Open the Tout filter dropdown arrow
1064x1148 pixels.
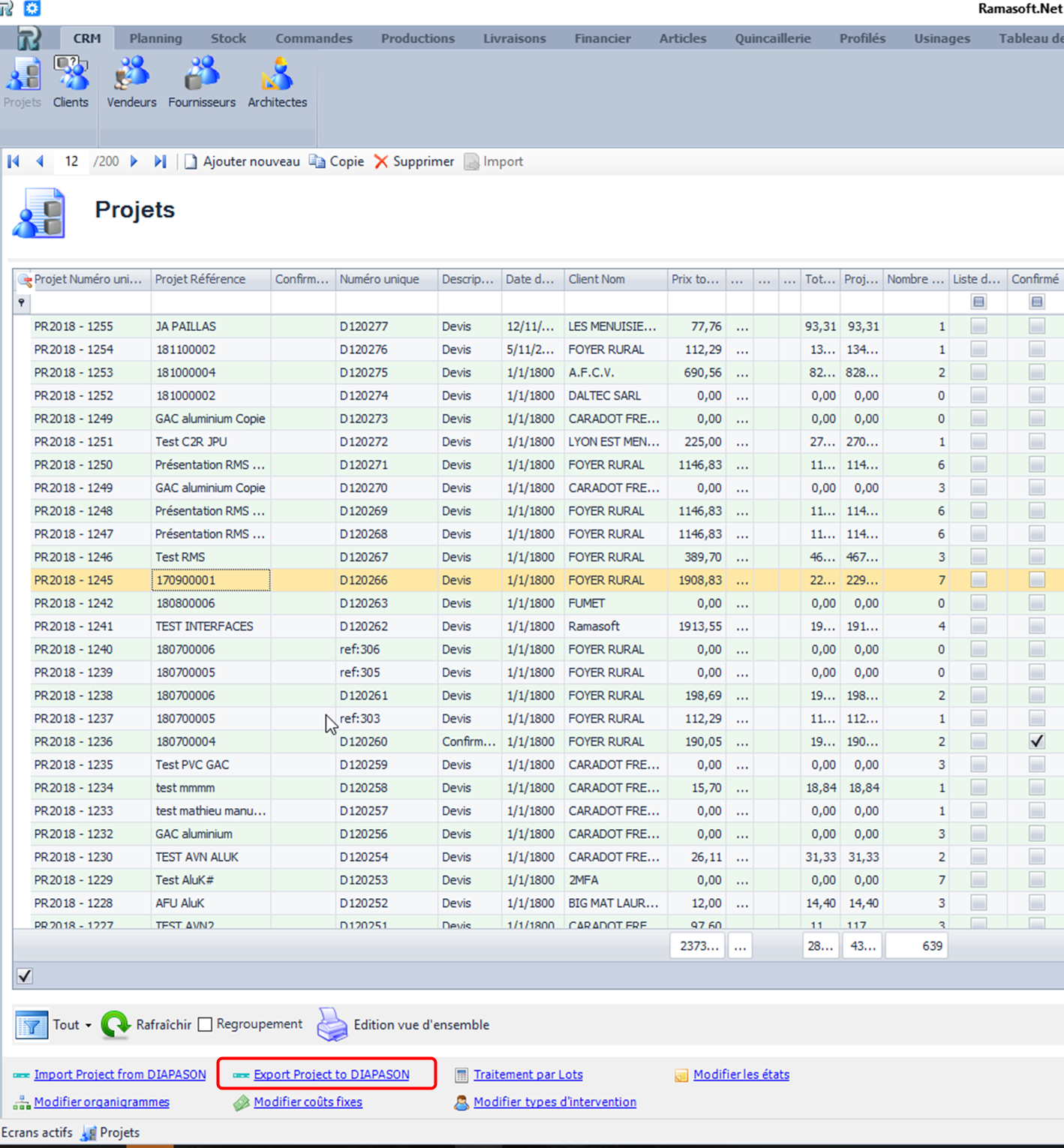tap(88, 1026)
